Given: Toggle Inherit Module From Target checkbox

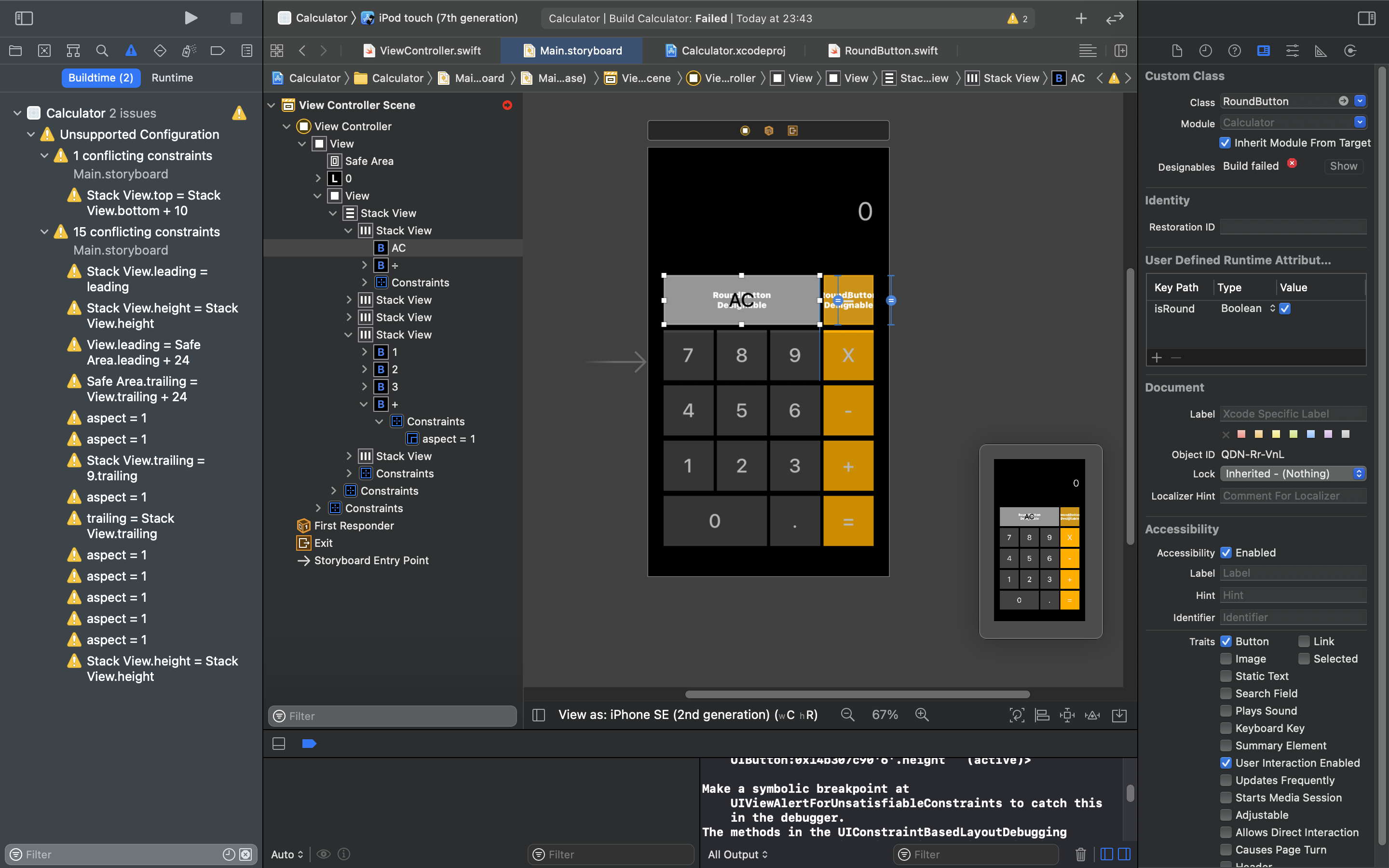Looking at the screenshot, I should [1225, 142].
